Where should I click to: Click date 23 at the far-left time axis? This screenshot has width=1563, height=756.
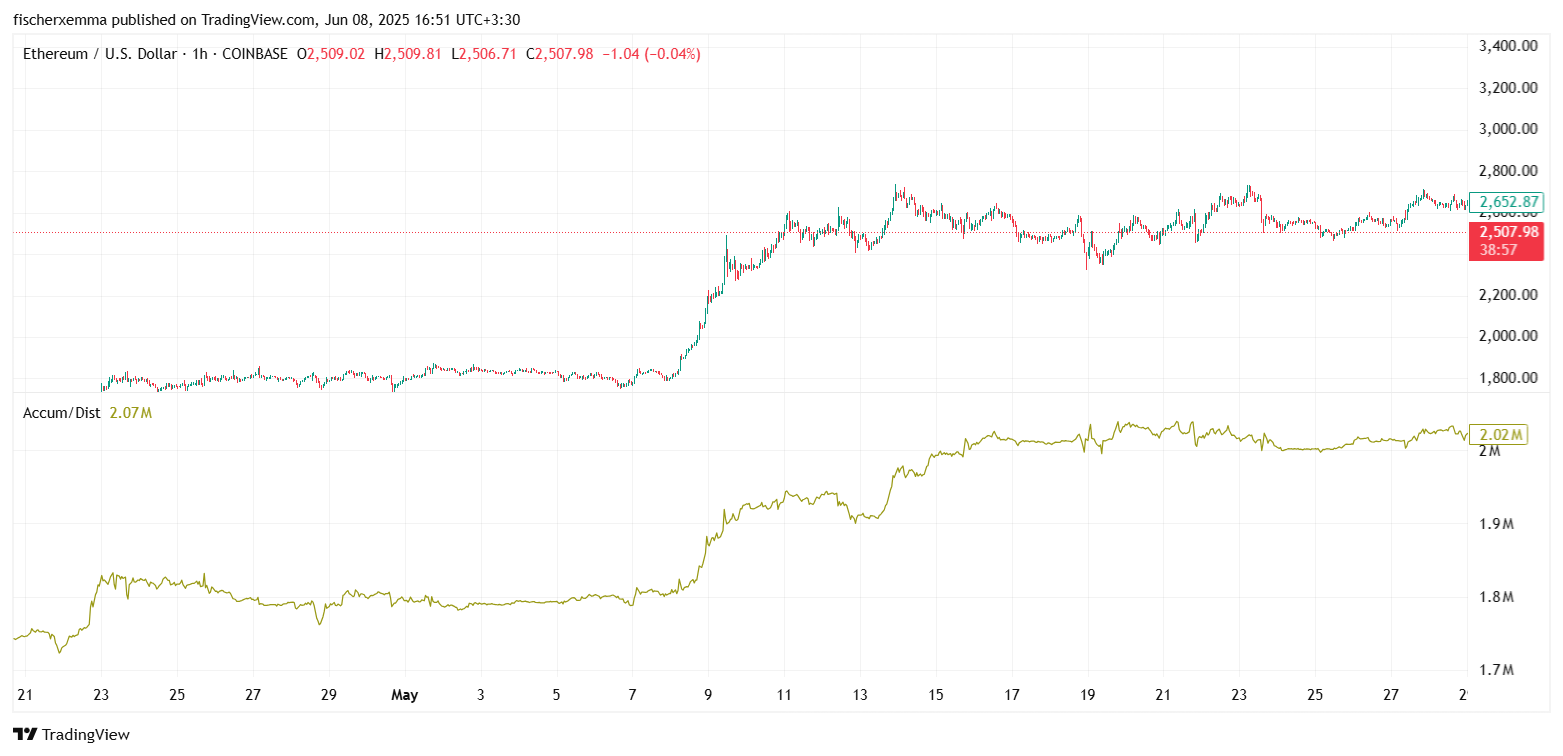tap(101, 695)
